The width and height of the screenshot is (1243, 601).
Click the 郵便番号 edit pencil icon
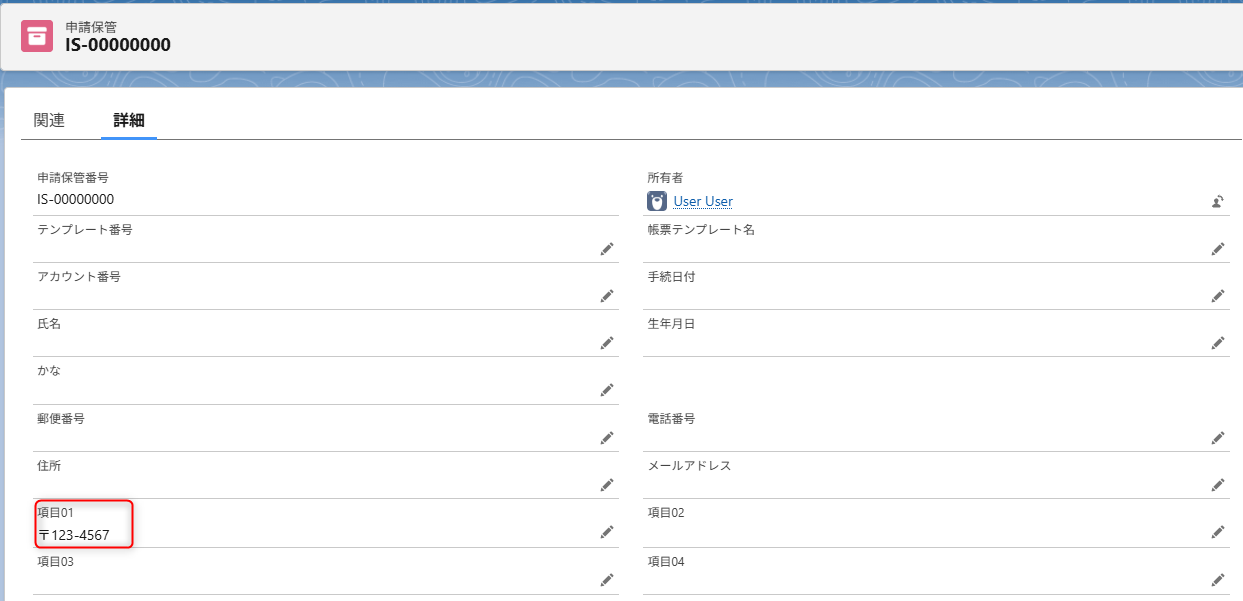(606, 438)
